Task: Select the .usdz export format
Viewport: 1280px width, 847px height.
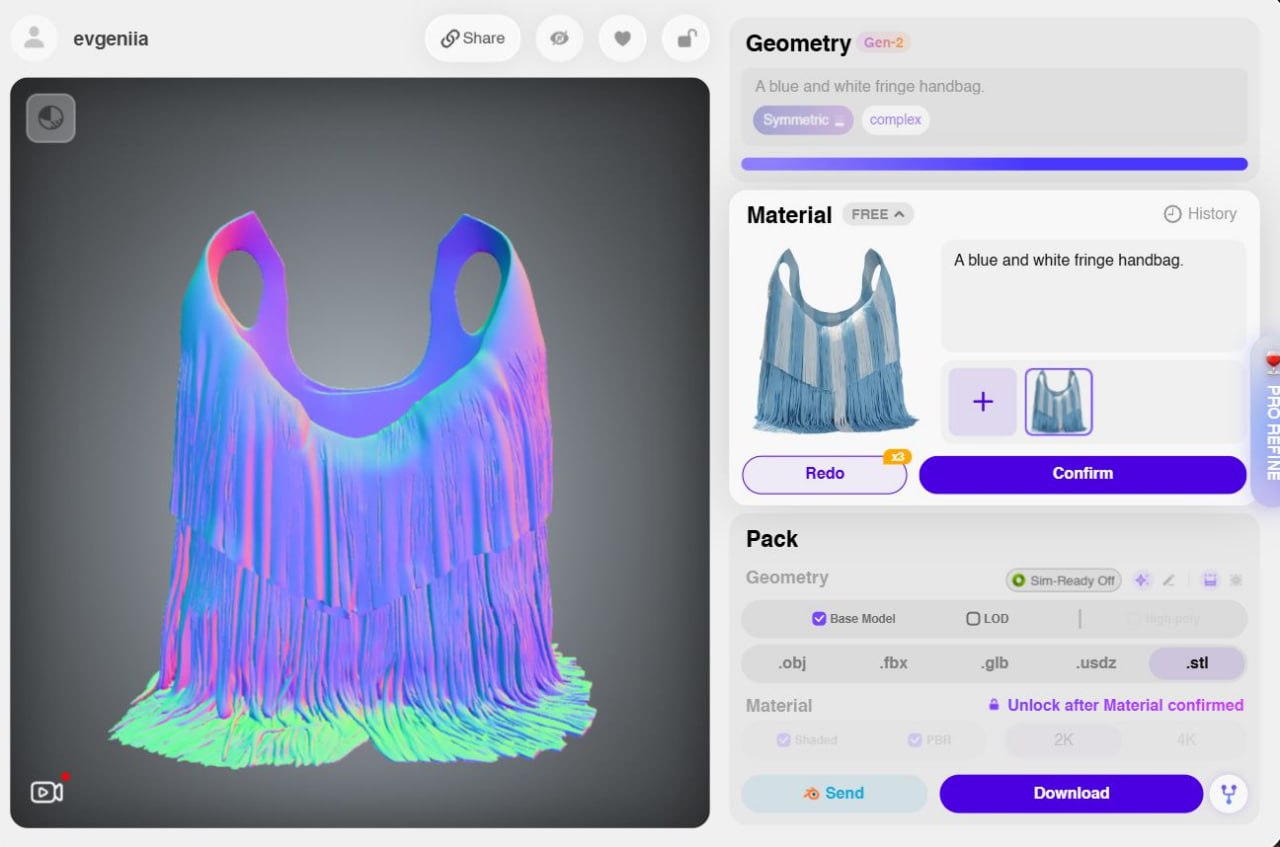Action: coord(1096,663)
